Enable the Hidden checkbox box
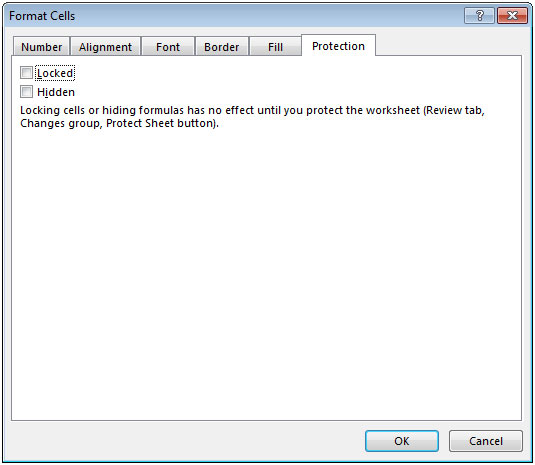This screenshot has height=465, width=535. pos(26,92)
